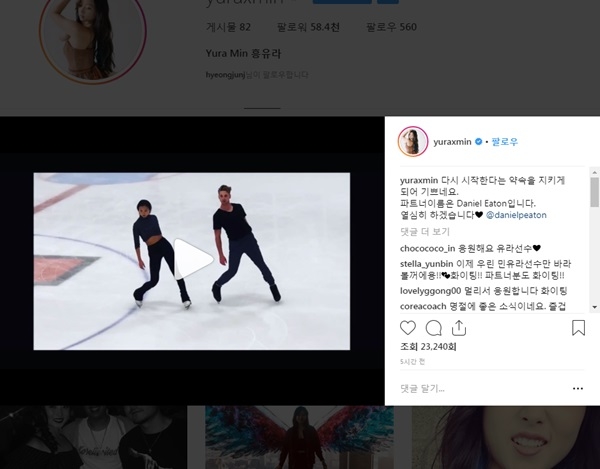
Task: Share the post using the share icon
Action: (x=459, y=328)
